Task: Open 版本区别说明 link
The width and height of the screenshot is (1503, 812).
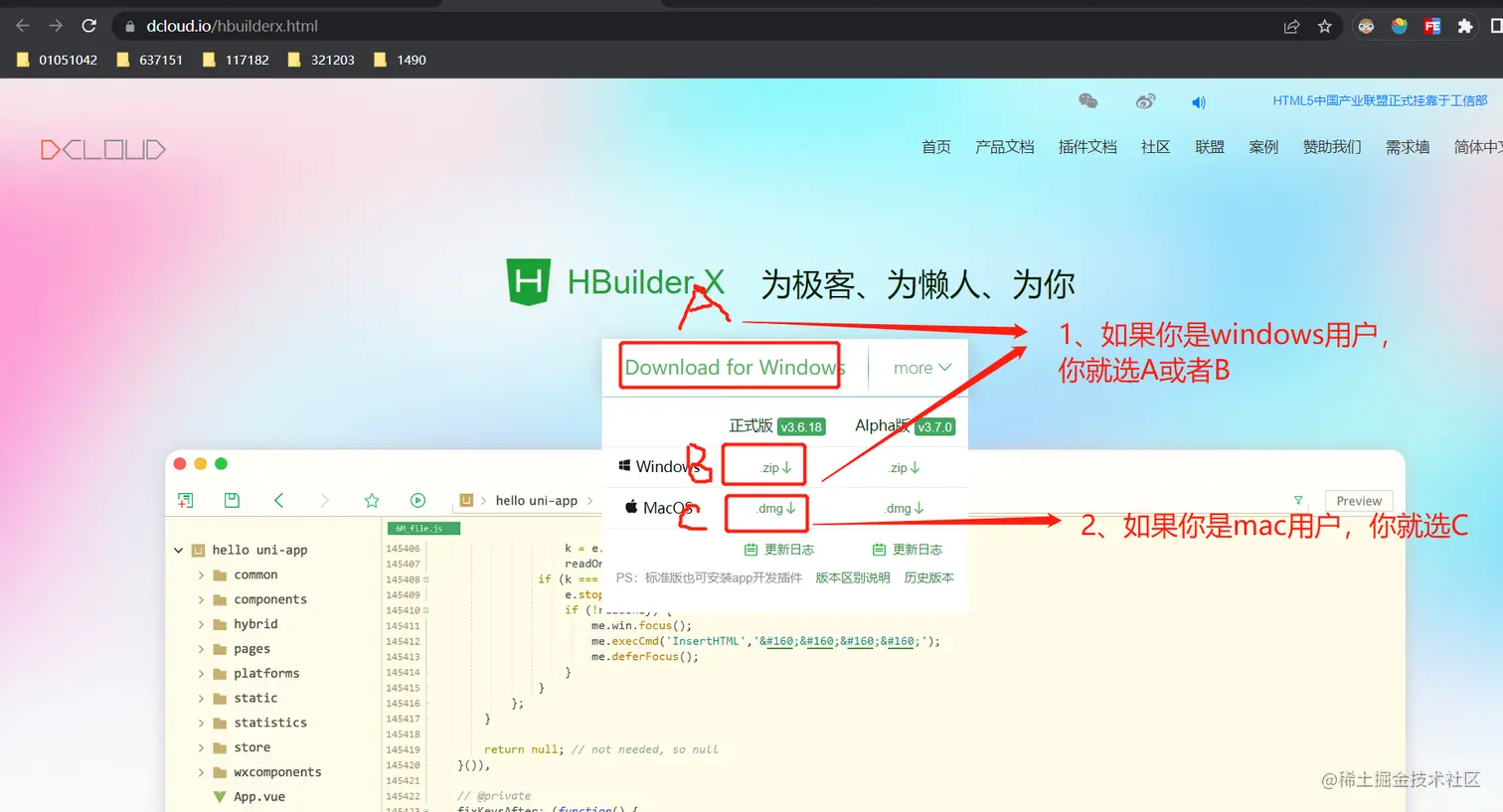Action: click(x=853, y=577)
